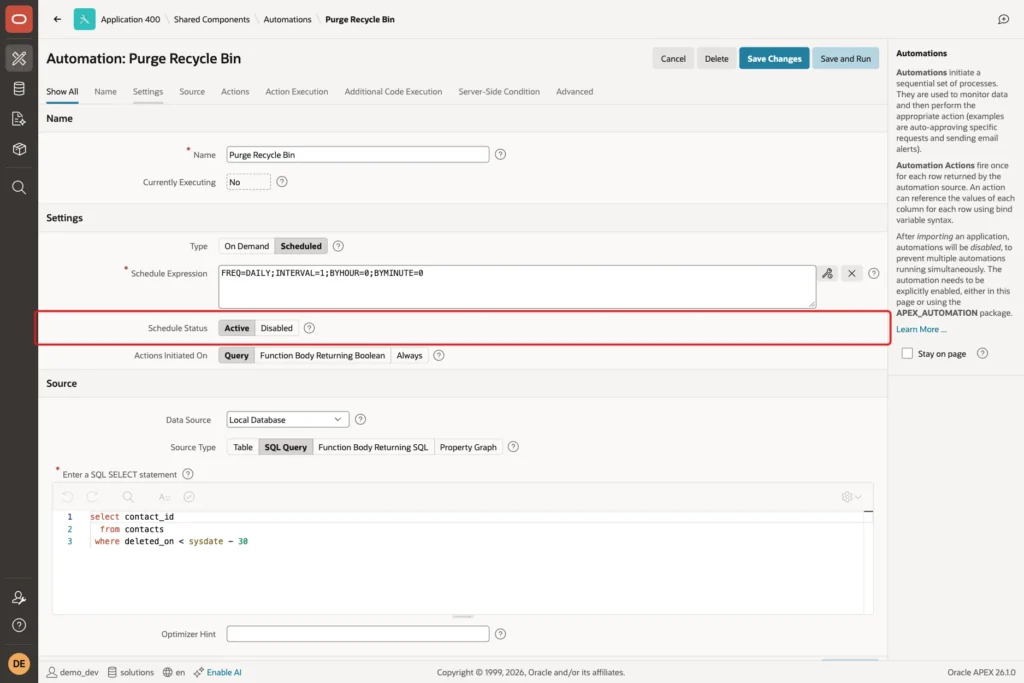The width and height of the screenshot is (1024, 683).
Task: Click Save and Run button
Action: click(846, 58)
